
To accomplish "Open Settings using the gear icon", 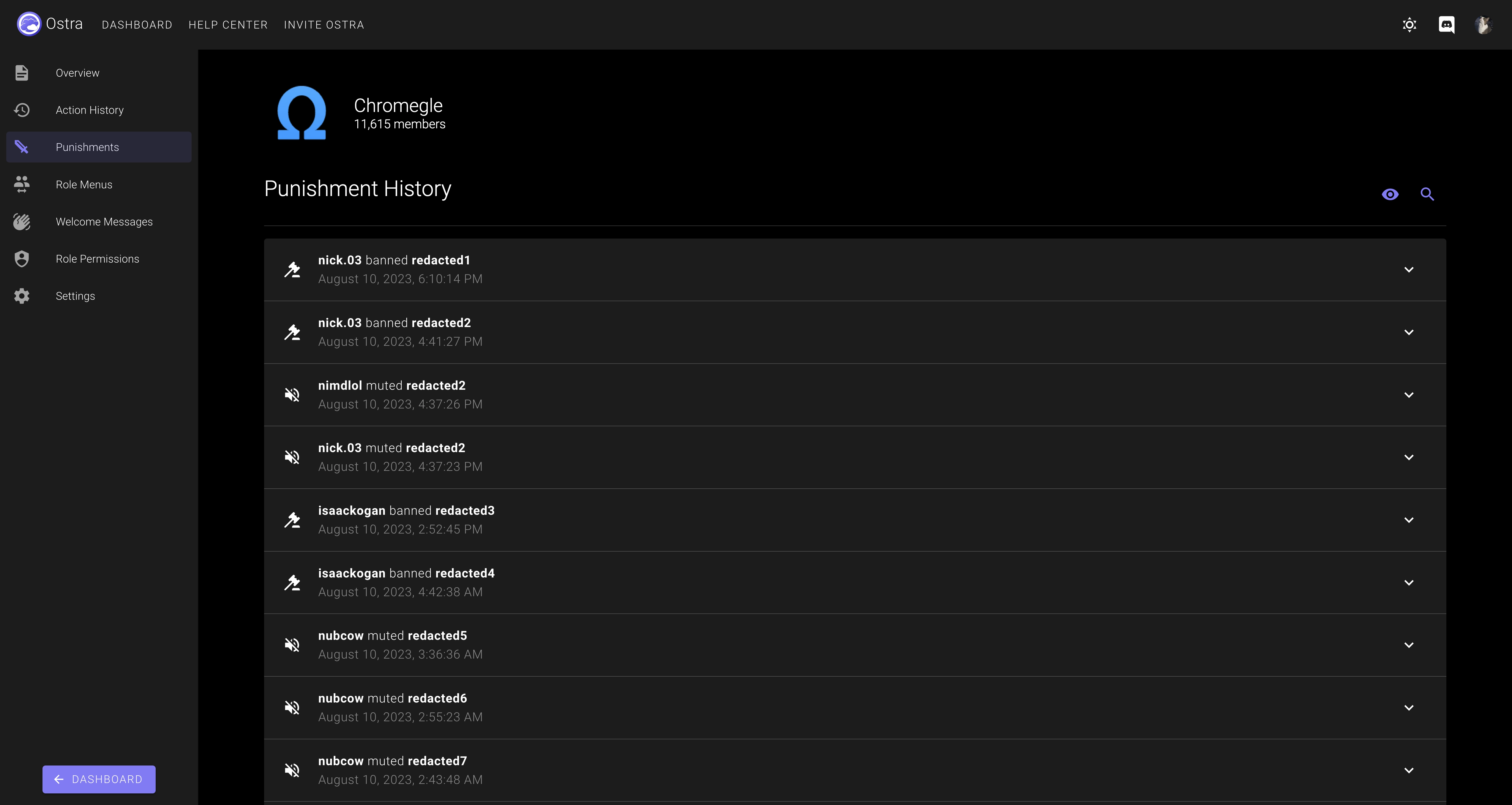I will [x=22, y=296].
